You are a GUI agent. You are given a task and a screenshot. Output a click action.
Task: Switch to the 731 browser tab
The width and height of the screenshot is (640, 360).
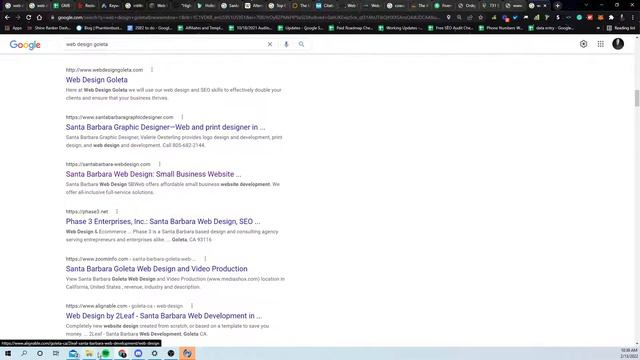[490, 6]
